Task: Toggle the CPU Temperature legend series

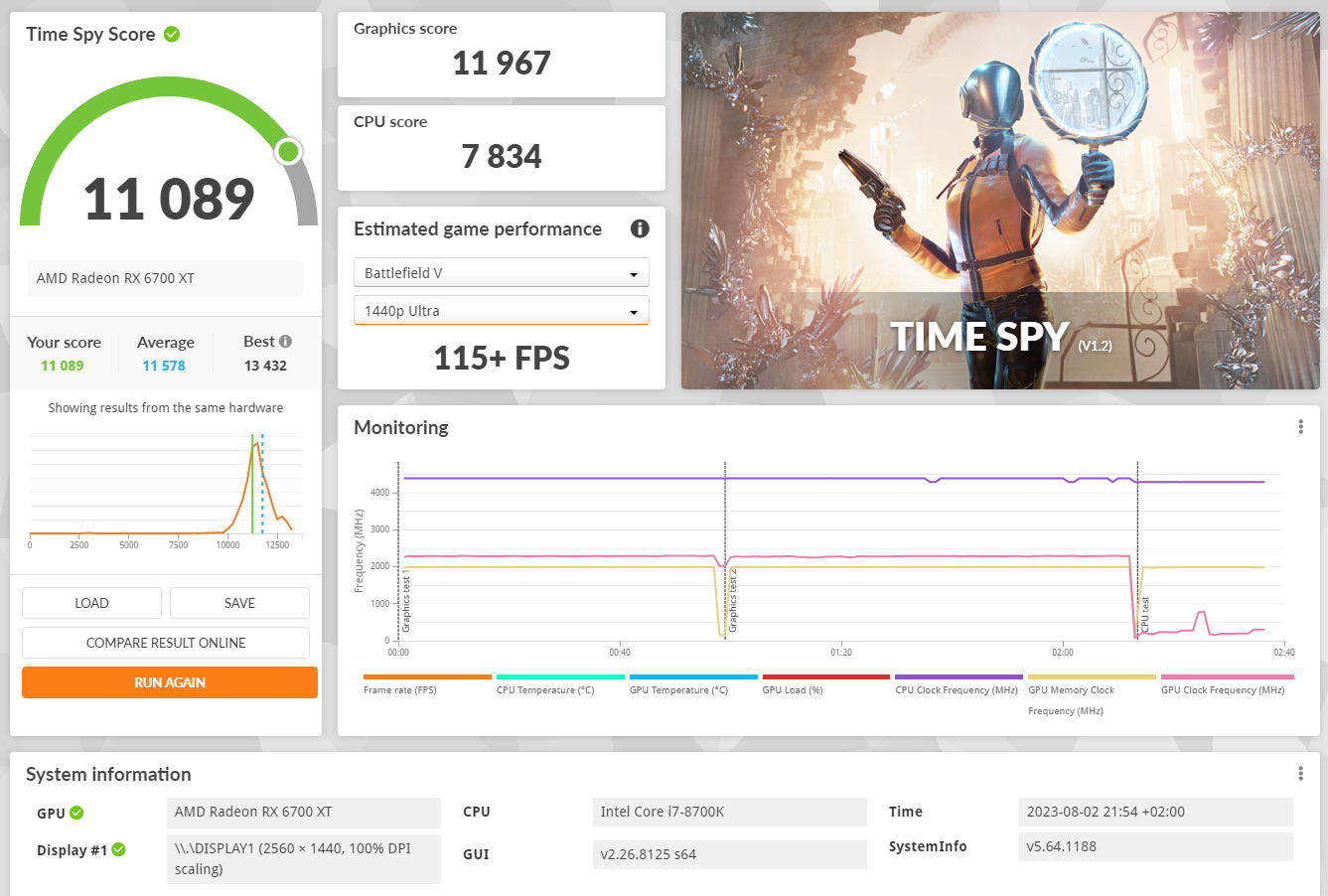Action: pos(560,683)
